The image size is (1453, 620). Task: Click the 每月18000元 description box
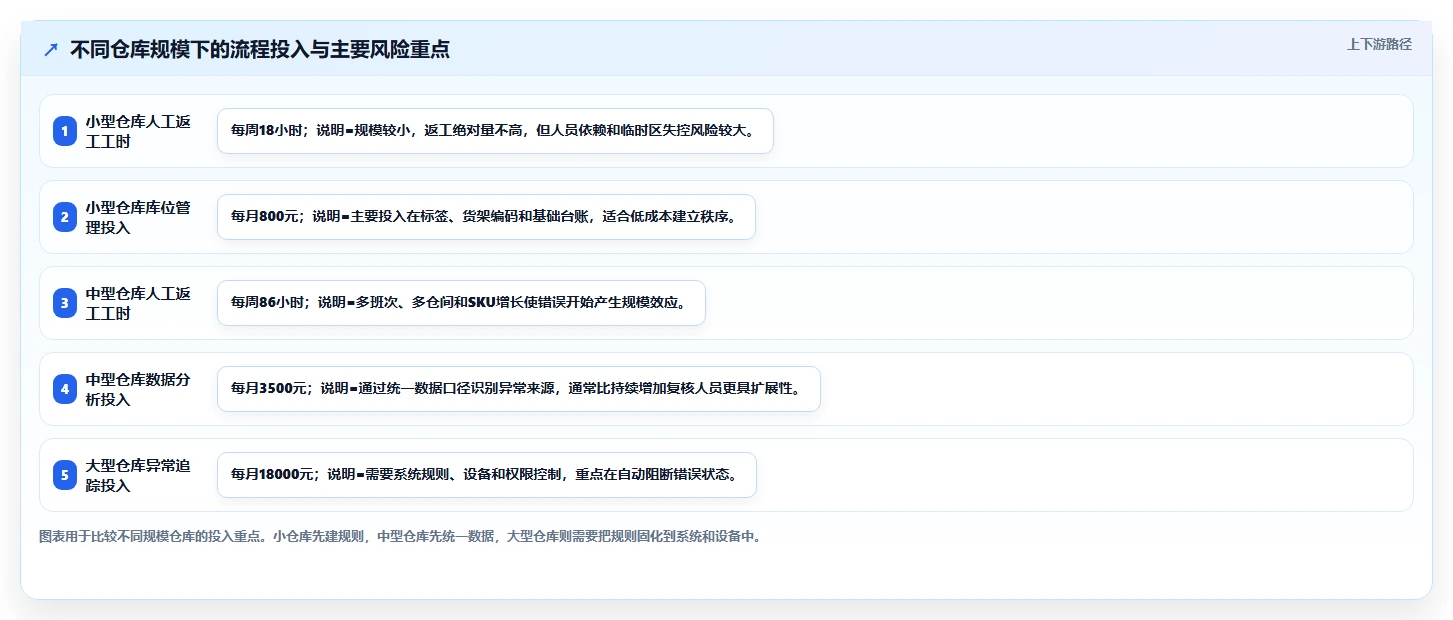487,475
